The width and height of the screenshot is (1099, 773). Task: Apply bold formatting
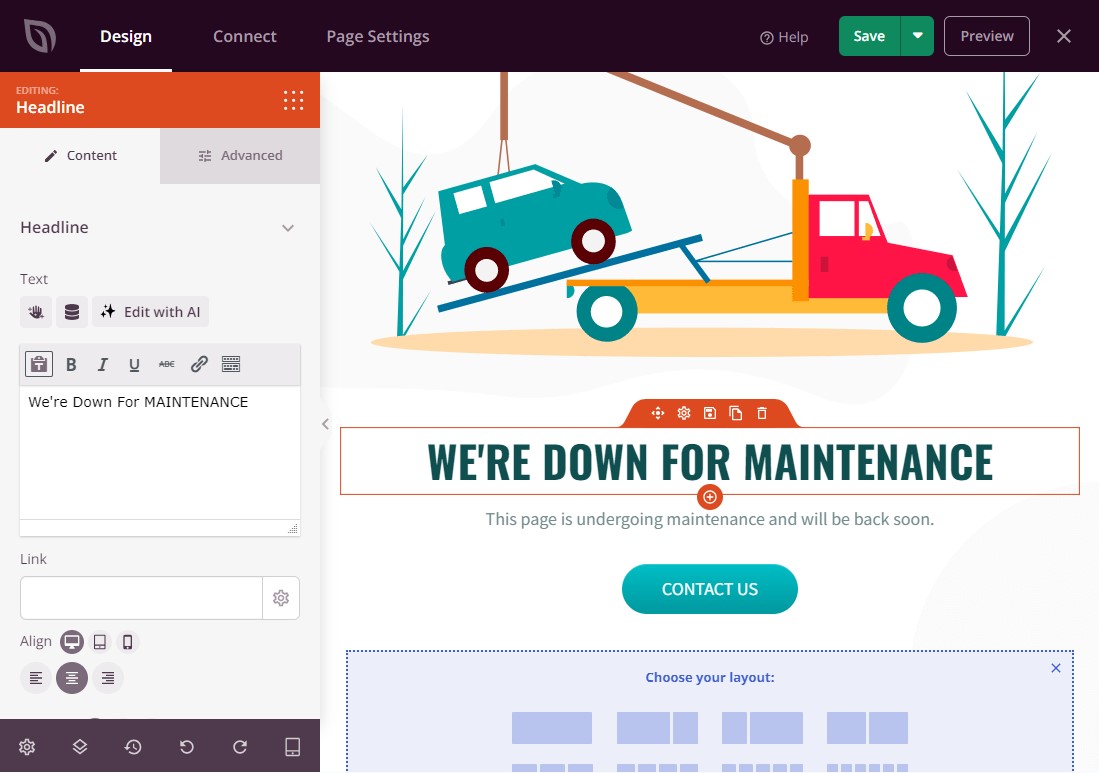tap(71, 364)
